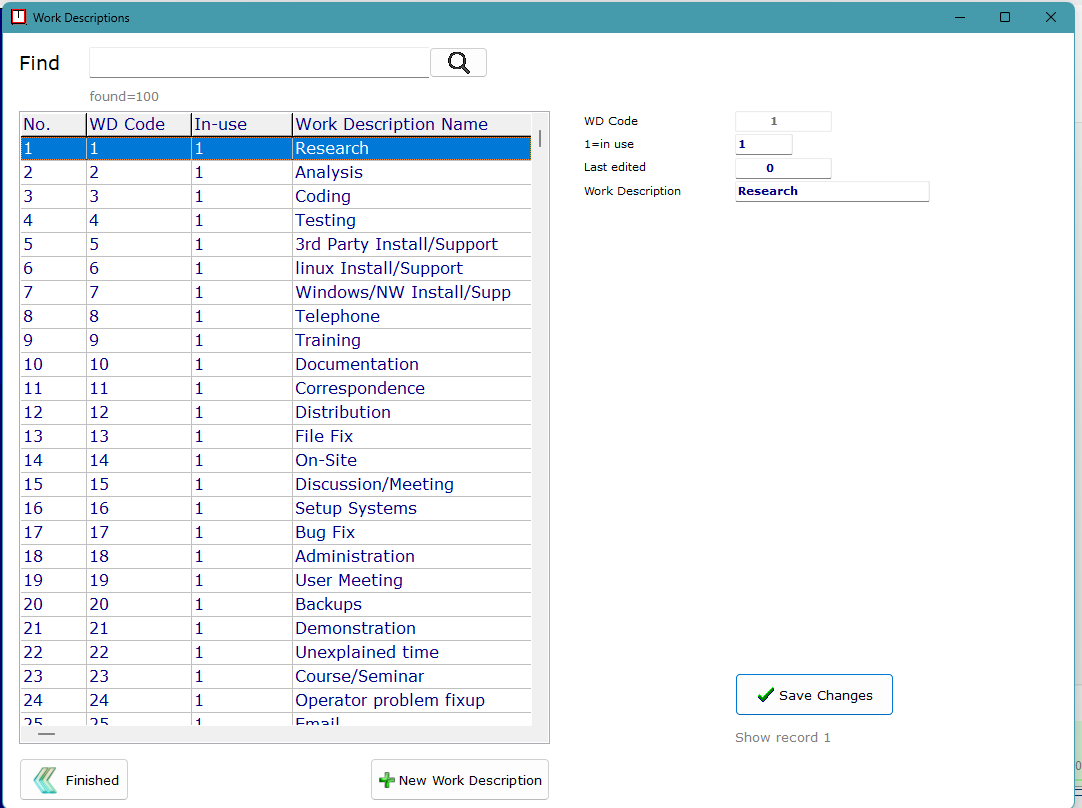
Task: Click the Last edited field
Action: pos(783,168)
